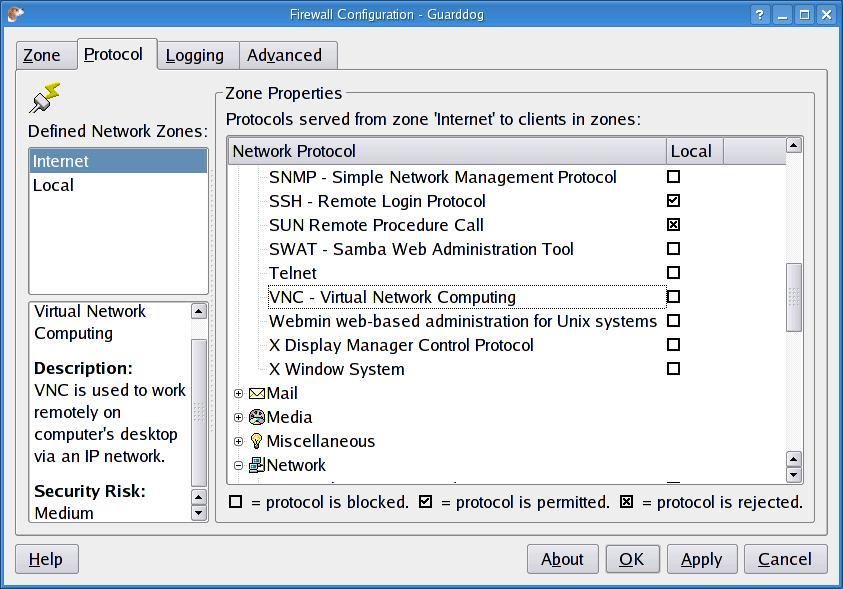
Task: Click the protocol list scrollbar thumb
Action: point(794,297)
